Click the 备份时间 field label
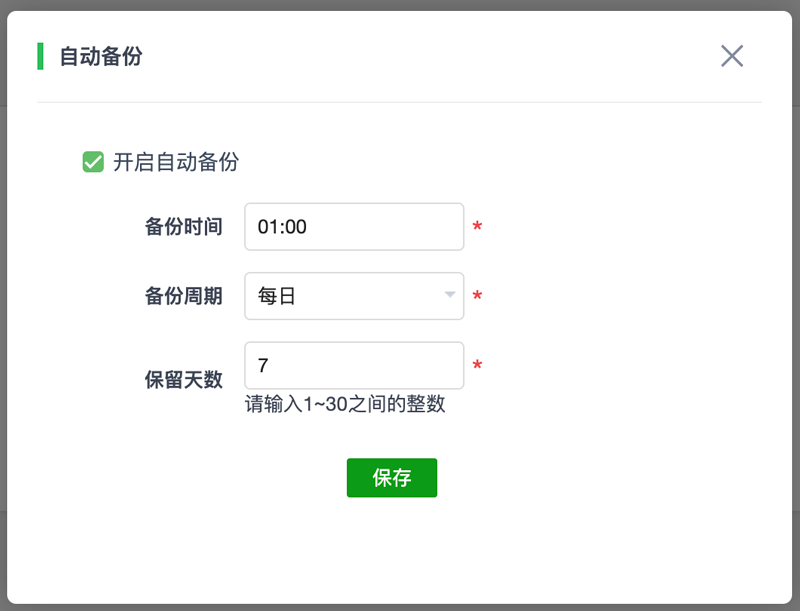Screen dimensions: 800x611 click(x=183, y=227)
